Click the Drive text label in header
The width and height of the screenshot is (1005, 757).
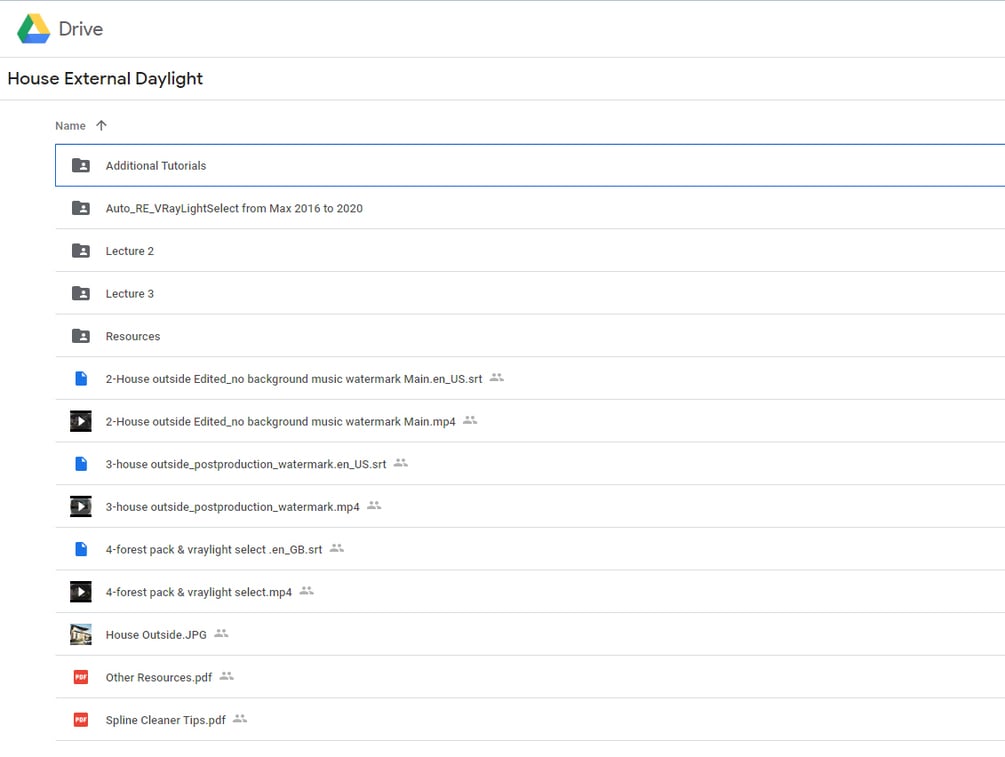(x=81, y=29)
